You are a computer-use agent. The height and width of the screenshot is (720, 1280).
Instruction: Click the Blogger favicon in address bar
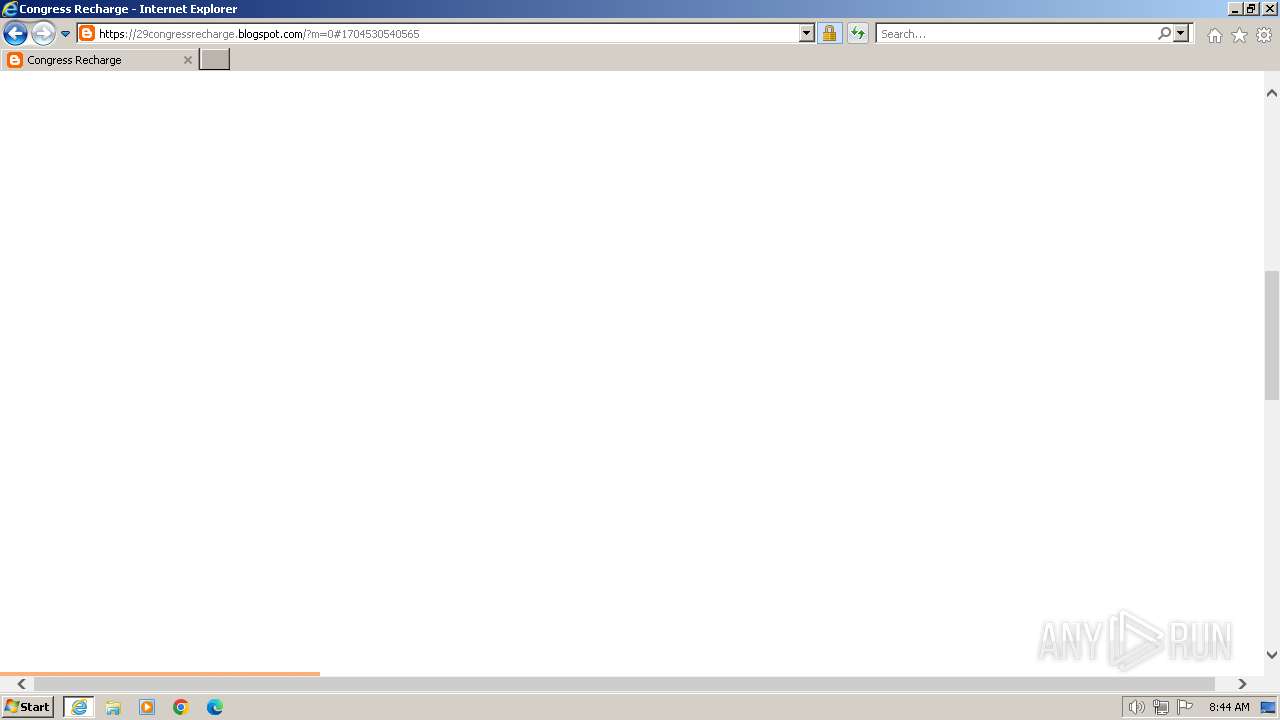point(87,33)
